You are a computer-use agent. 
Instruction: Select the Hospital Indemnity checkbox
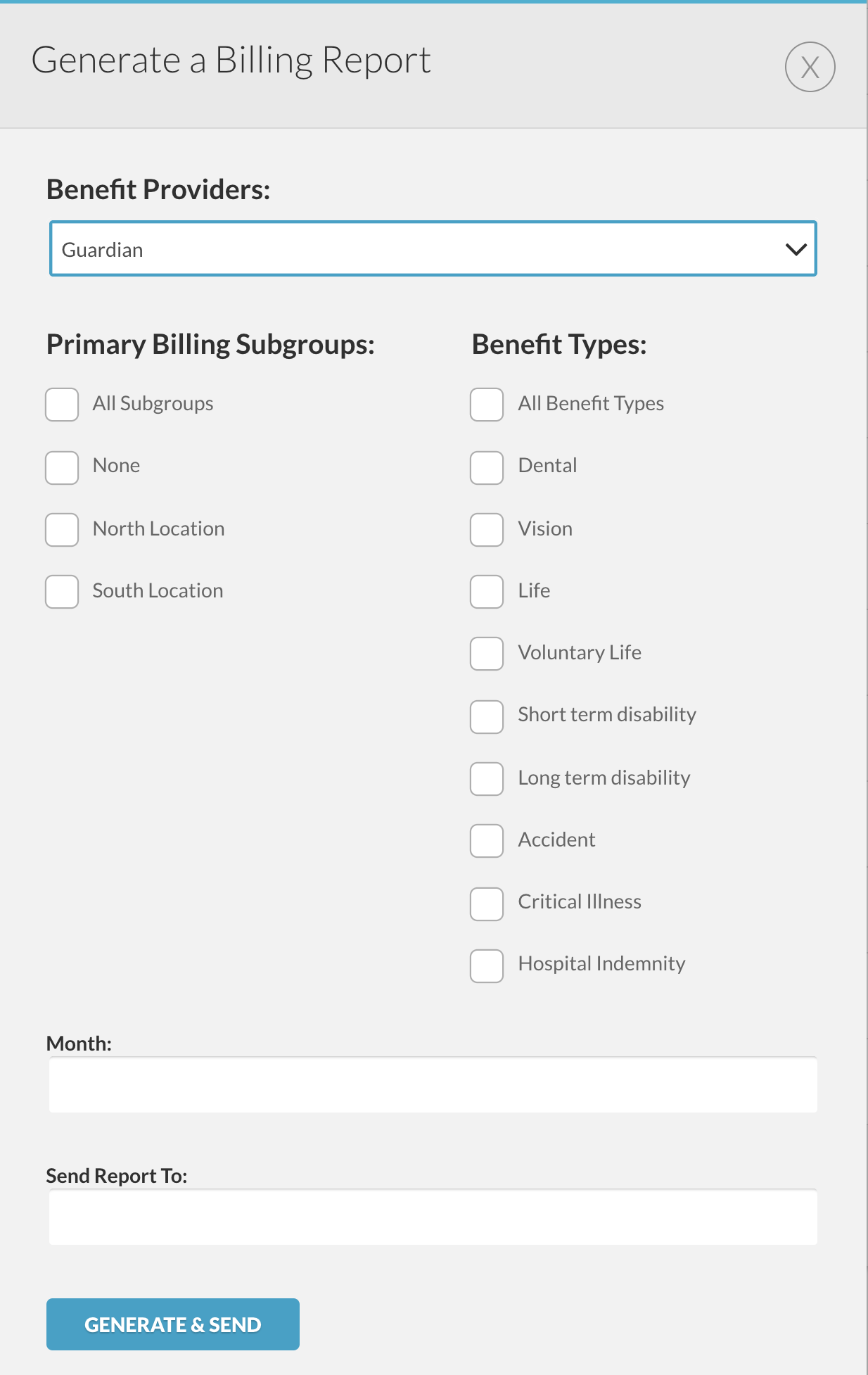tap(487, 966)
